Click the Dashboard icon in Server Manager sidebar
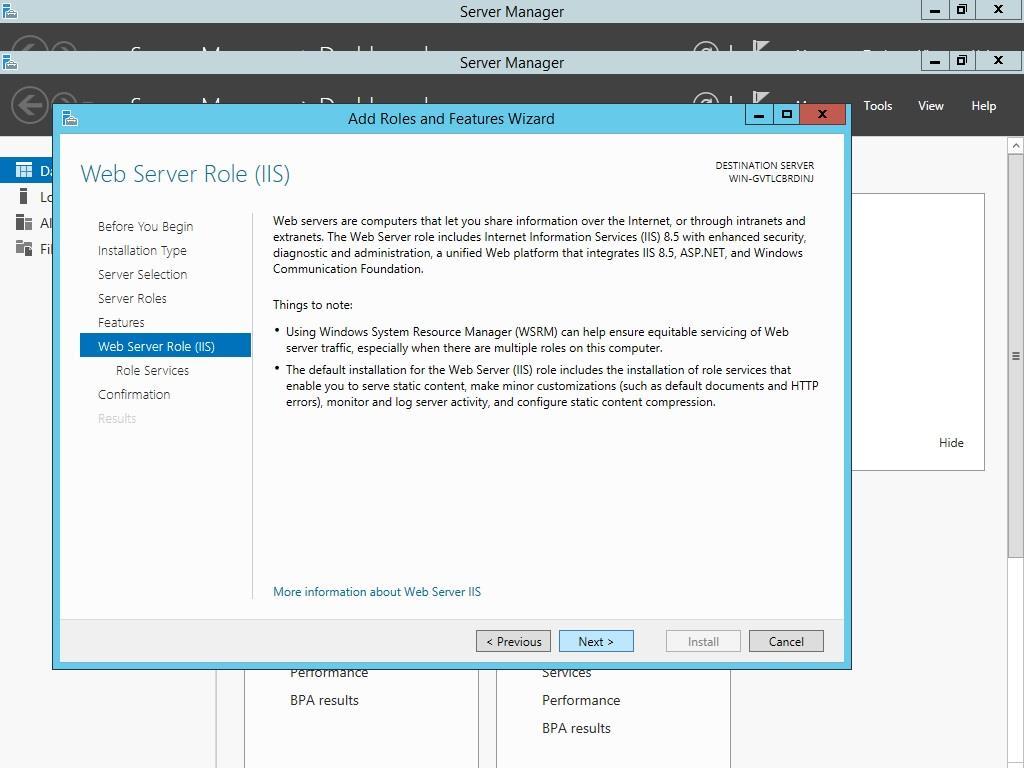Screen dimensions: 1024x768 24,170
